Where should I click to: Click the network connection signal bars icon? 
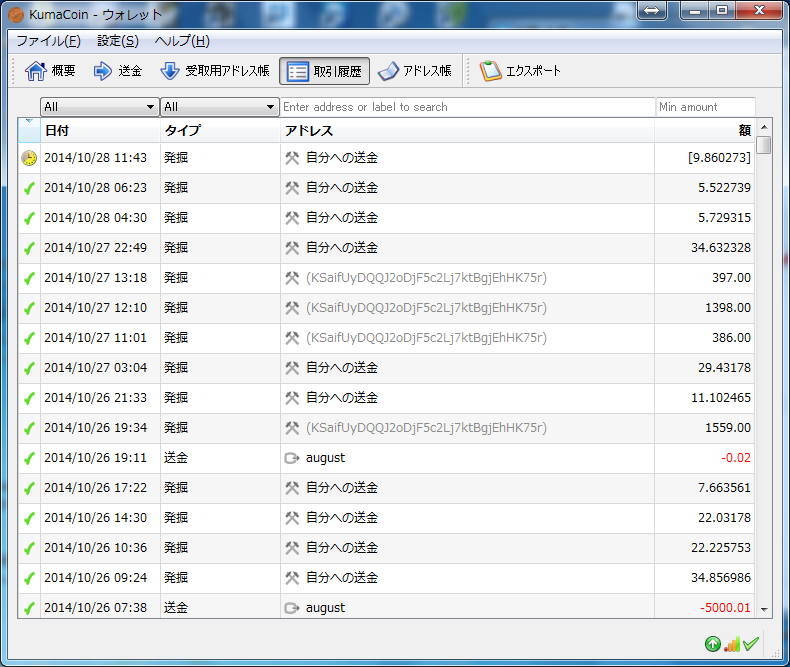[x=732, y=644]
